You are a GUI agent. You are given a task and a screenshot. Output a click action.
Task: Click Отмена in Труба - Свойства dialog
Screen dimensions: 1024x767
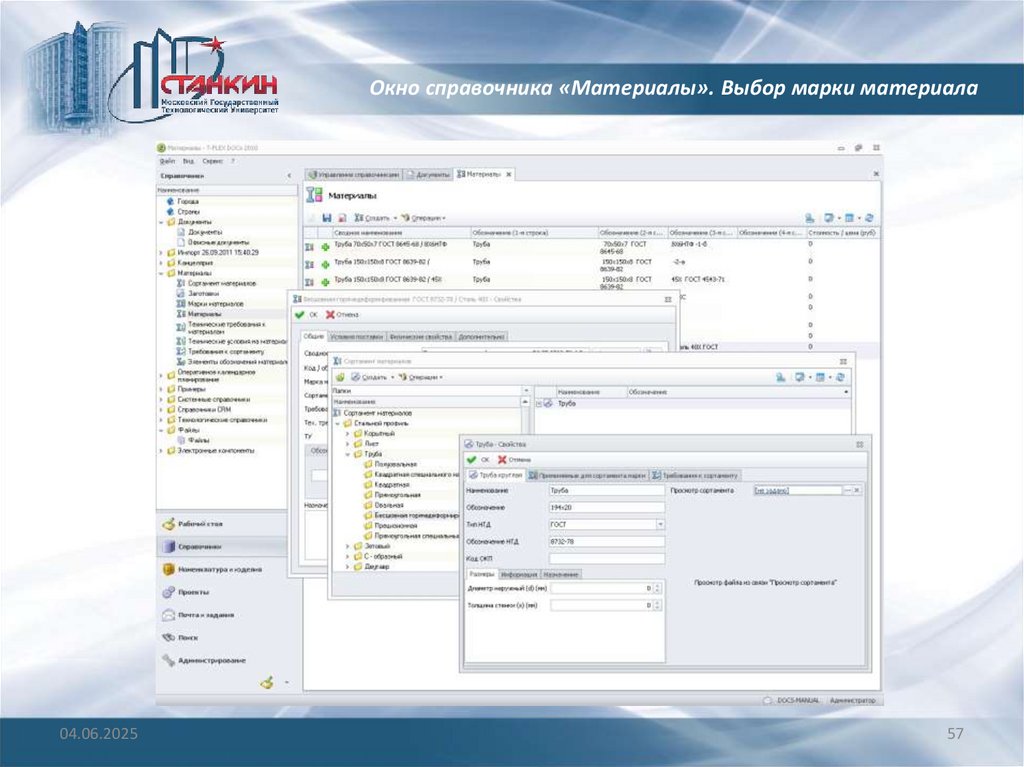[x=515, y=460]
